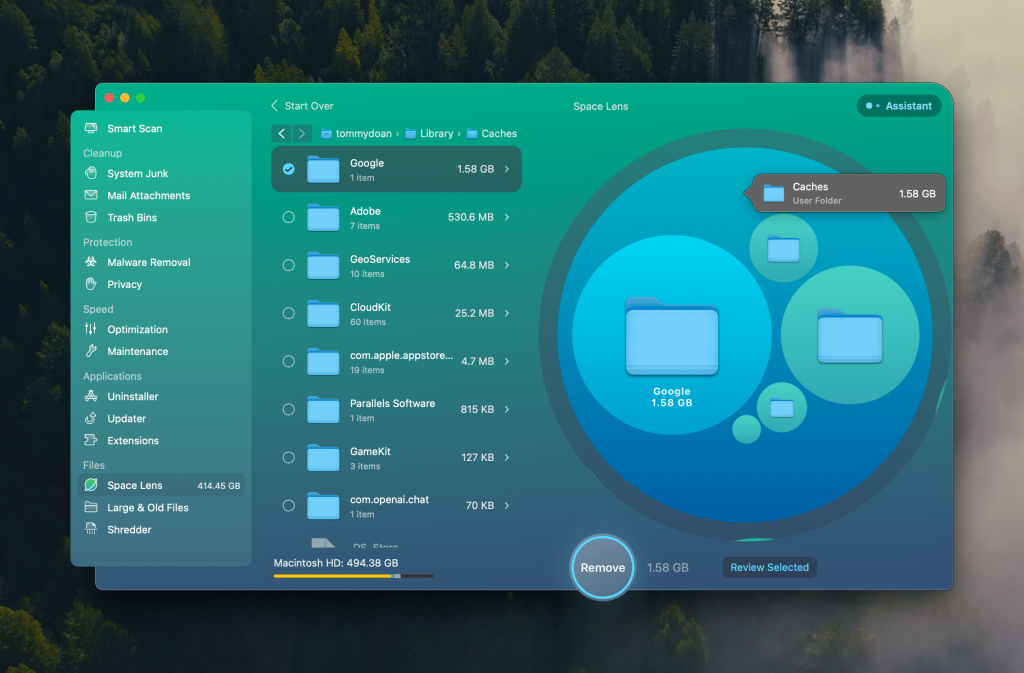1024x673 pixels.
Task: Click the Review Selected button
Action: pyautogui.click(x=769, y=567)
